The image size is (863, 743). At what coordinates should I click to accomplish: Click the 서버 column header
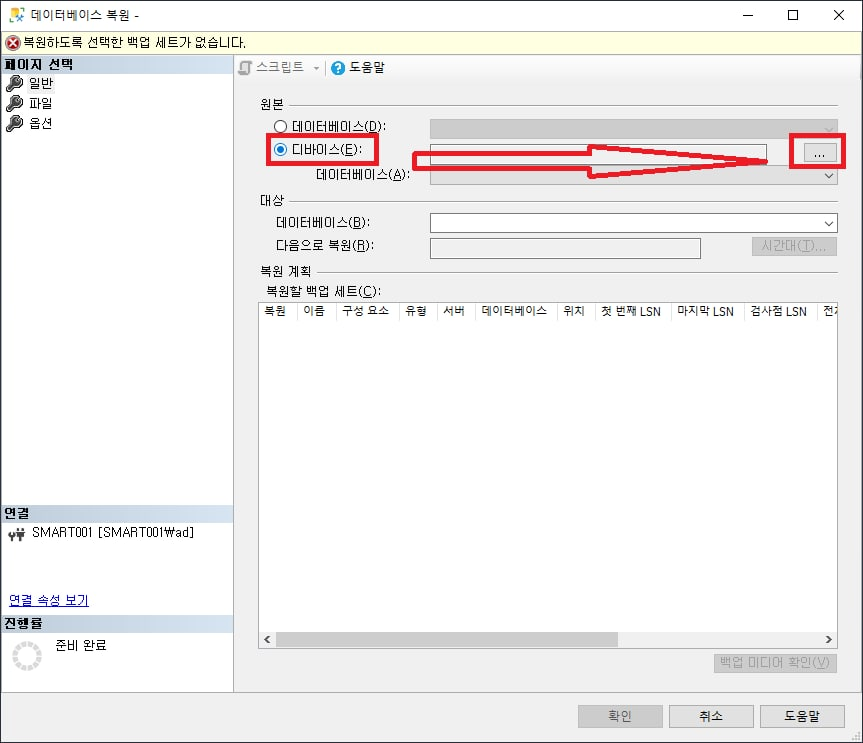tap(456, 311)
